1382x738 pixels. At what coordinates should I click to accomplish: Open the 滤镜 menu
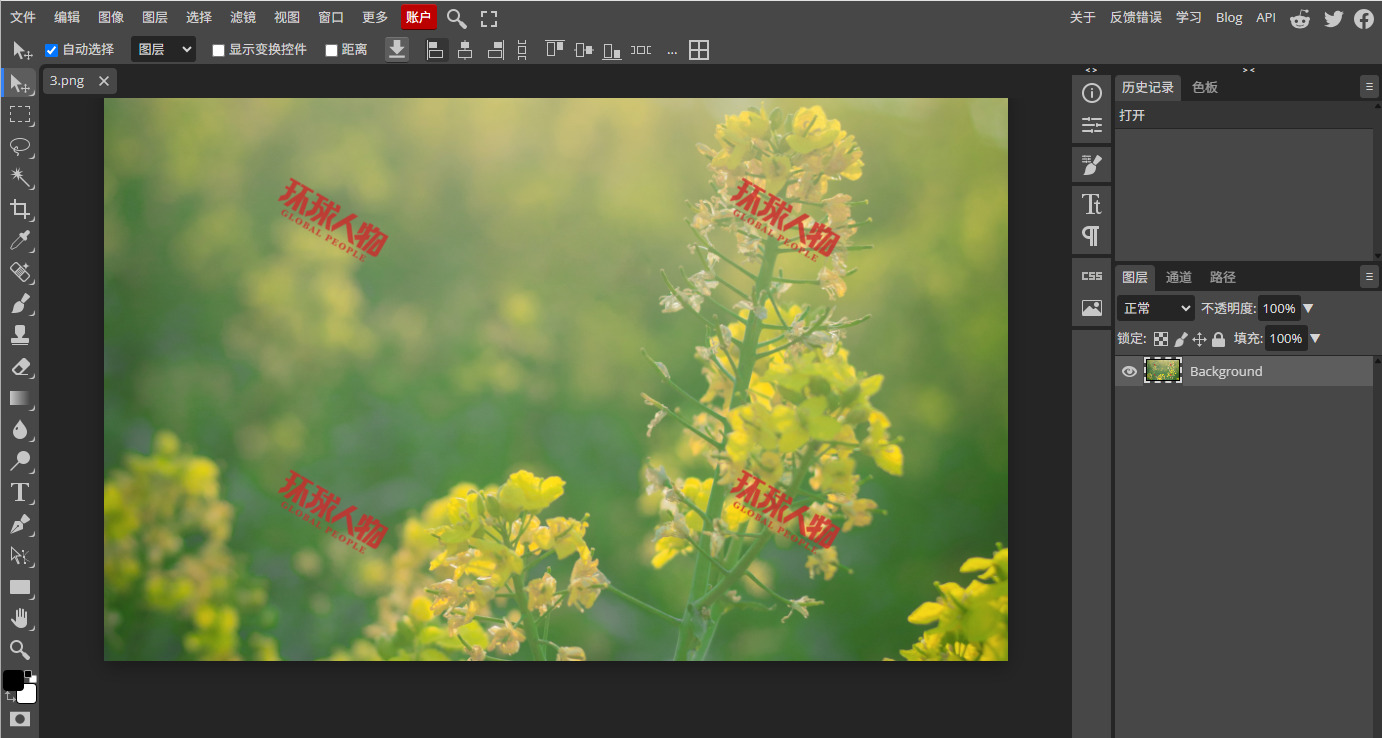(x=243, y=18)
